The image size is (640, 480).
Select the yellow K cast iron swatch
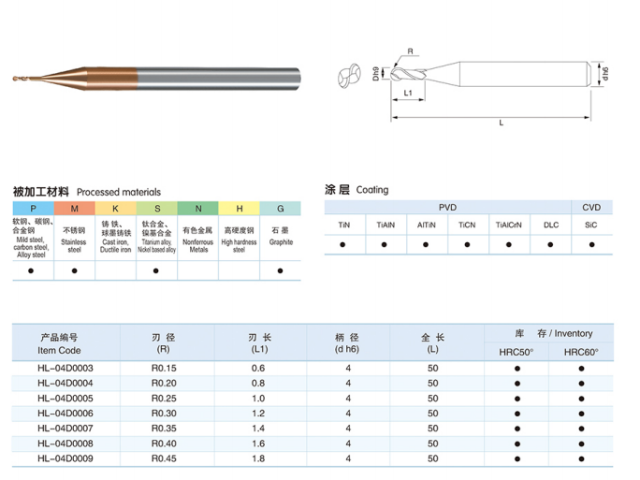[115, 207]
